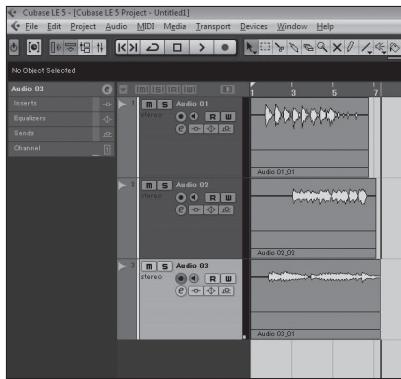
Task: Enable Write automation on Audio 01
Action: (228, 117)
